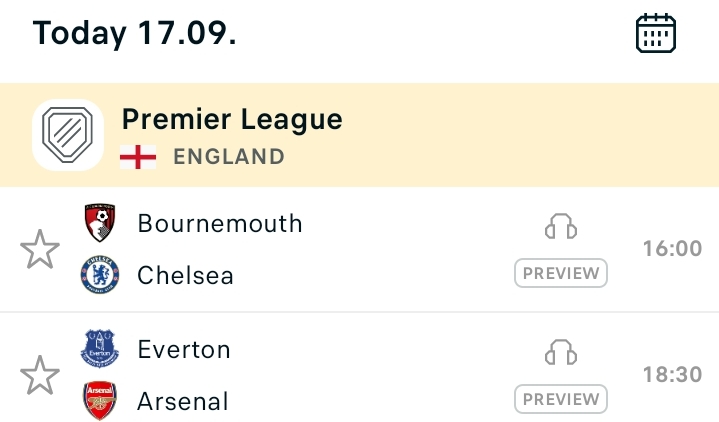Open the Everton vs Arsenal preview

(561, 399)
